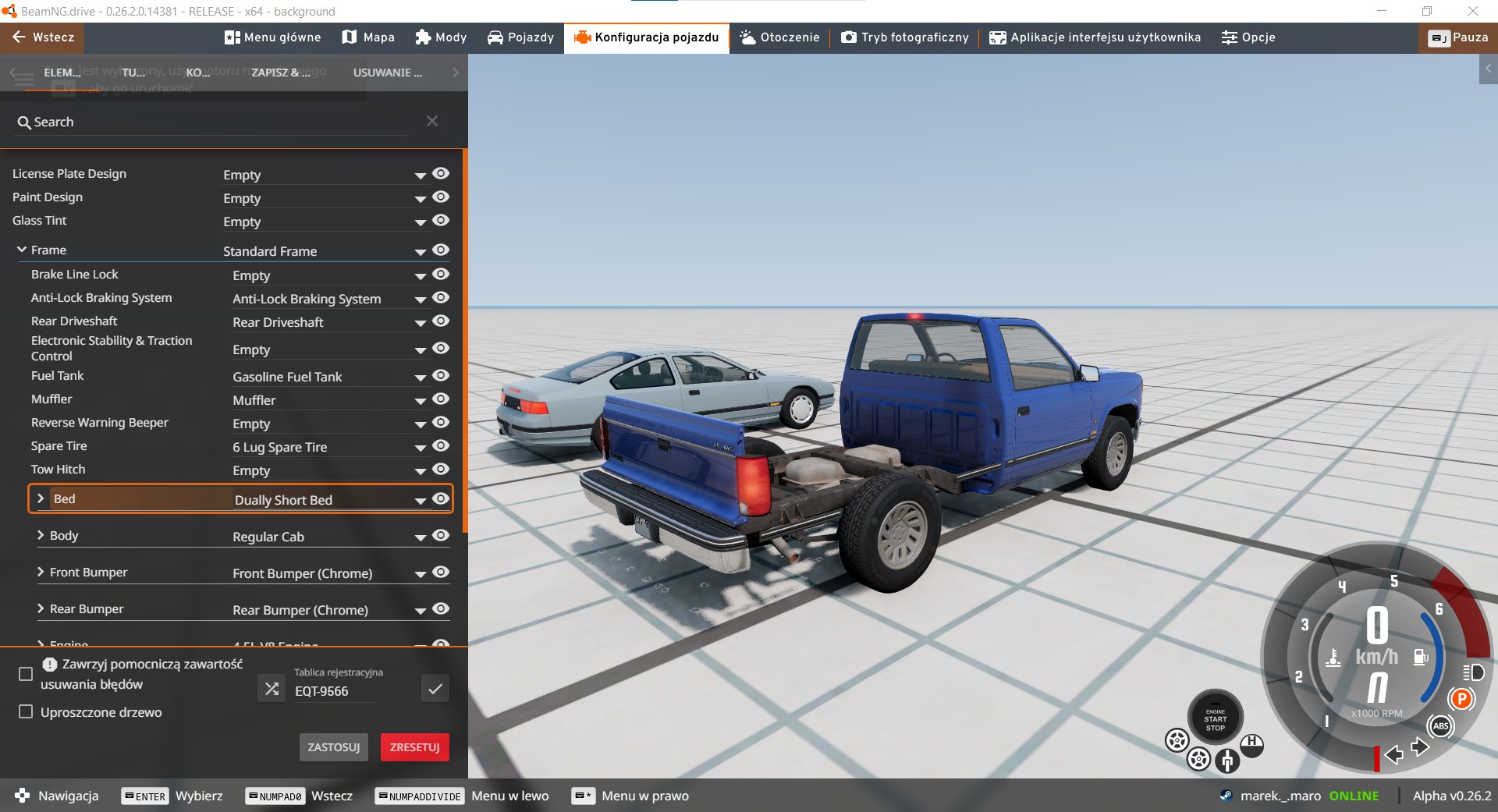Click the parking brake P indicator
1498x812 pixels.
[1462, 699]
